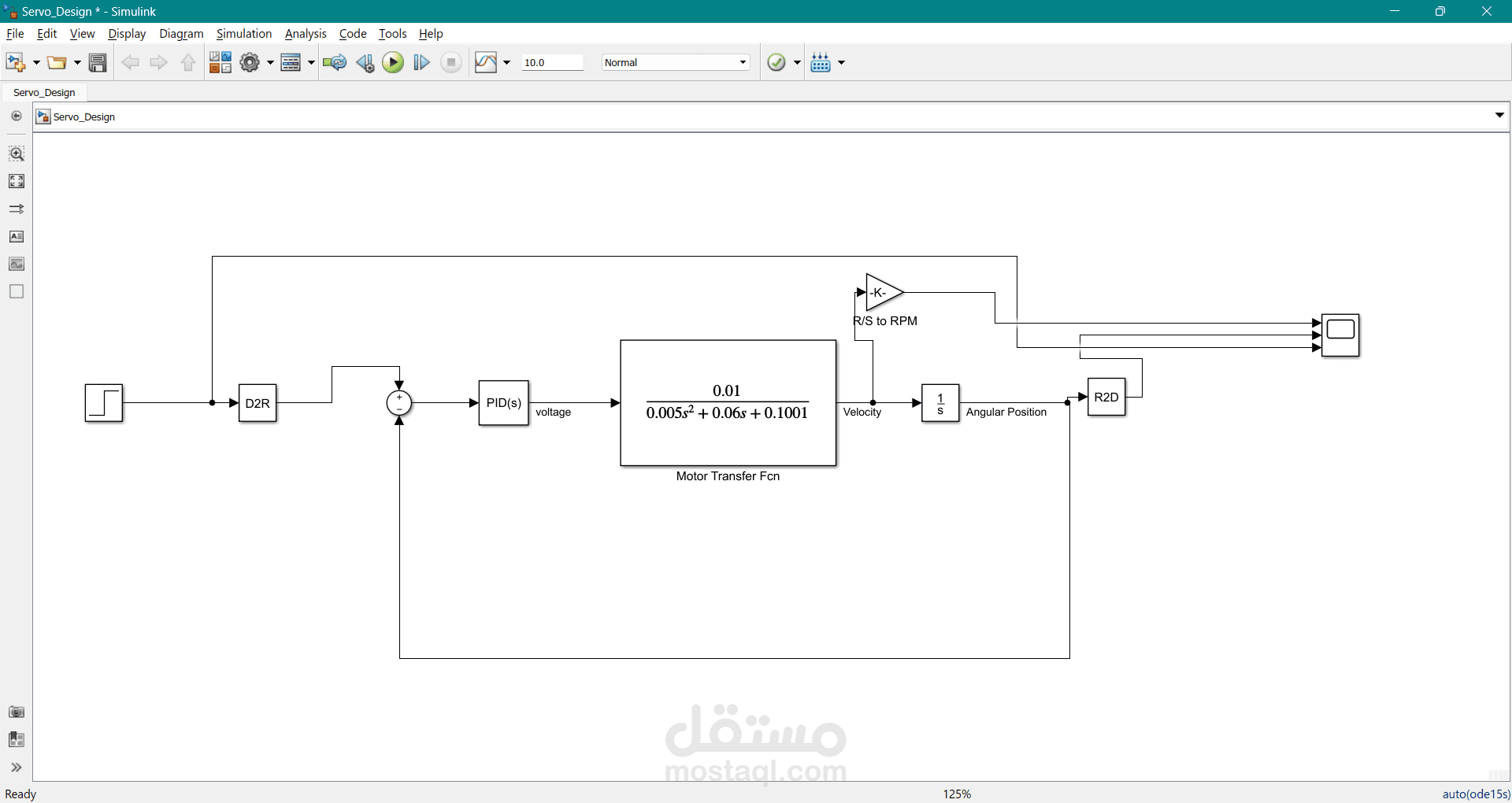
Task: Click the simulation stop time field showing 10.0
Action: tap(552, 62)
